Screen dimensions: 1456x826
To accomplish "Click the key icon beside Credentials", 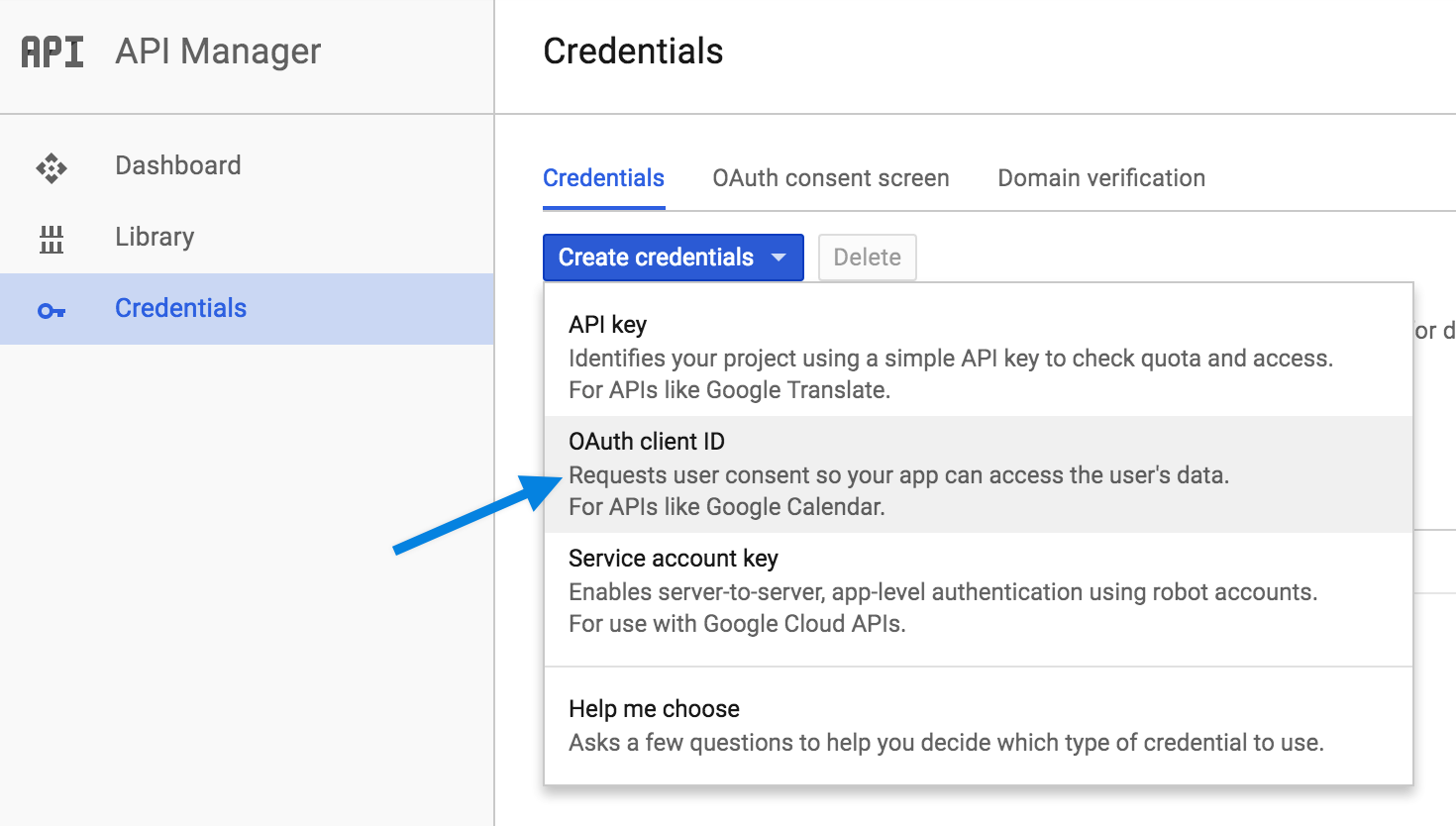I will tap(52, 311).
